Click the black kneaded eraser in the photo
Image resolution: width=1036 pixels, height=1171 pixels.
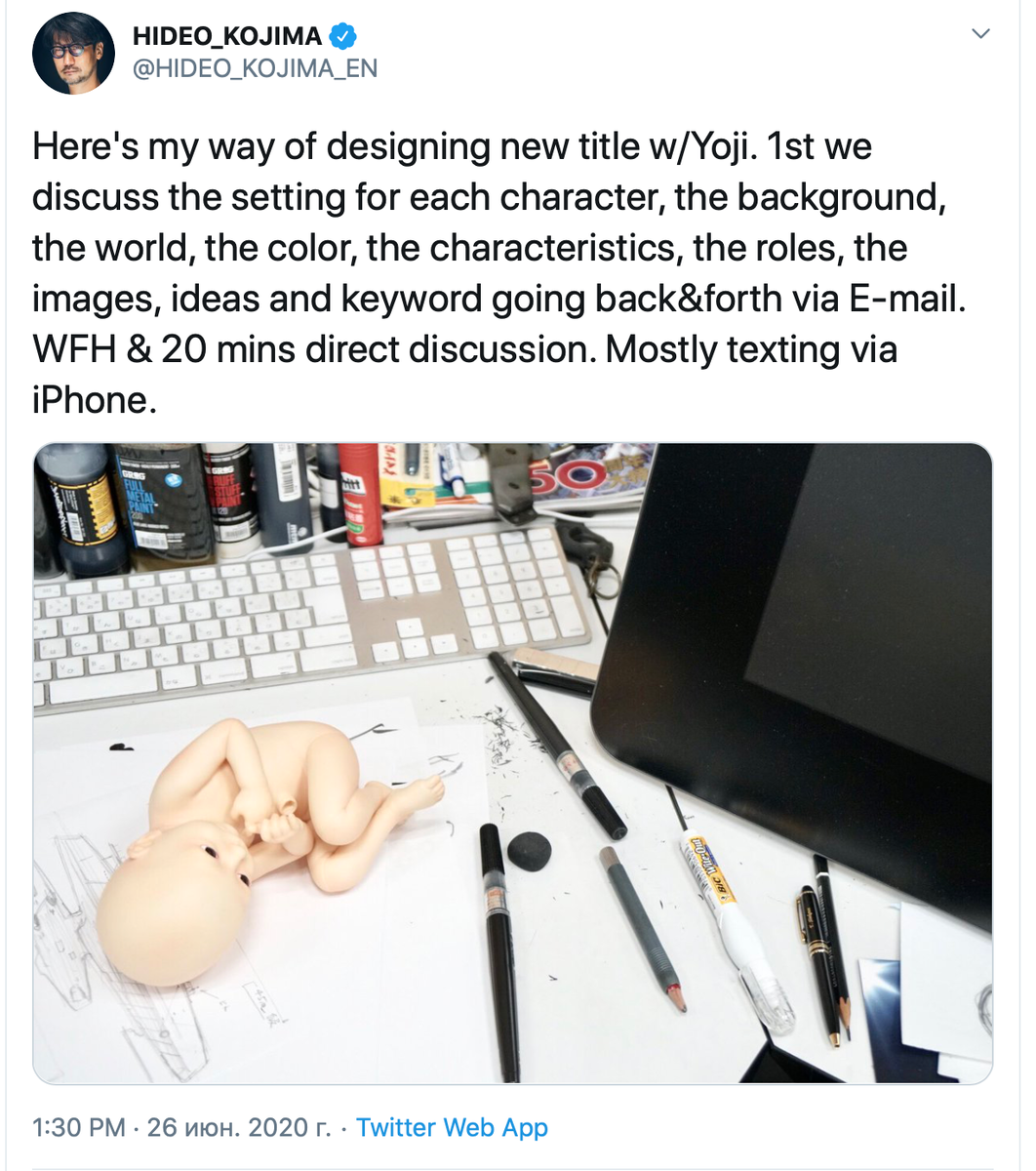click(x=531, y=849)
